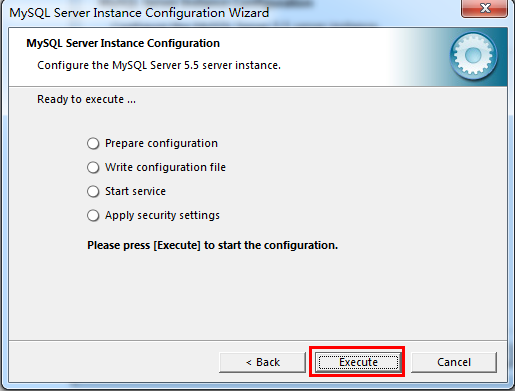516x392 pixels.
Task: Select the Start service status circle
Action: click(x=93, y=191)
